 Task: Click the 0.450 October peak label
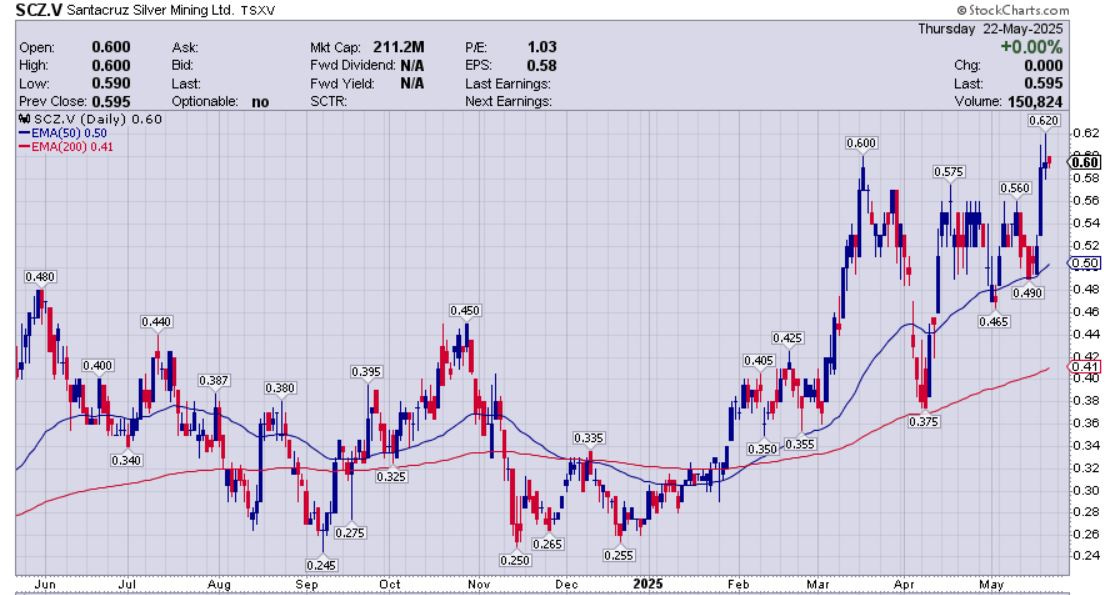click(x=465, y=310)
